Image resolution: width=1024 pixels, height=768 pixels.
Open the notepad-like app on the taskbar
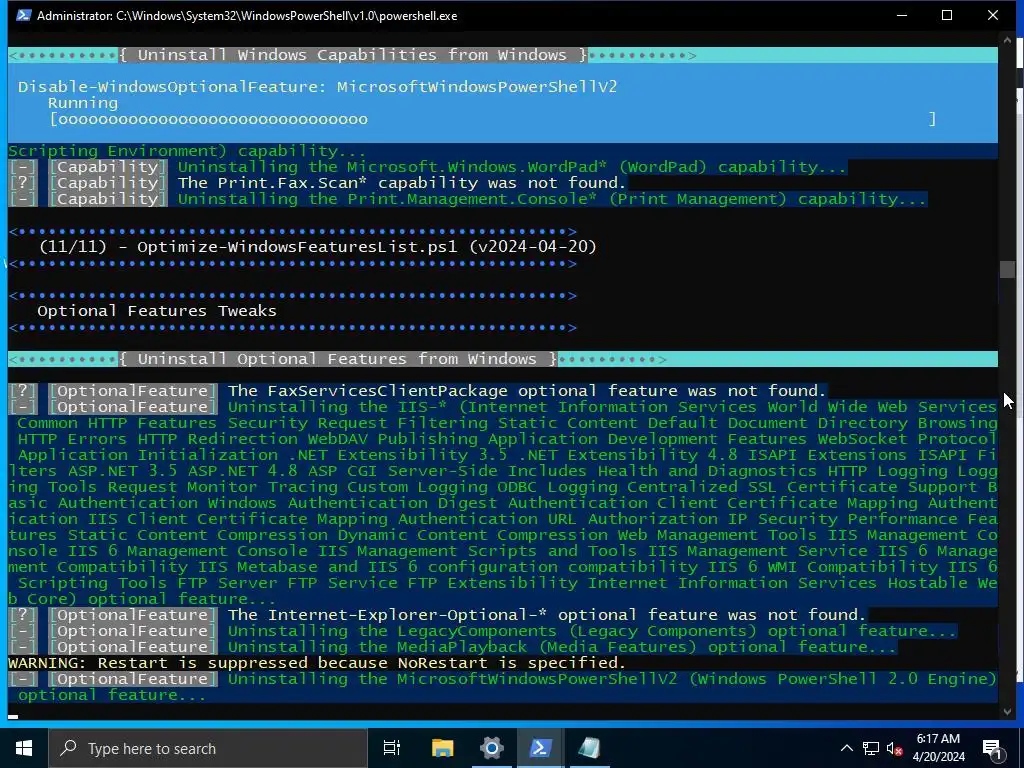[589, 748]
